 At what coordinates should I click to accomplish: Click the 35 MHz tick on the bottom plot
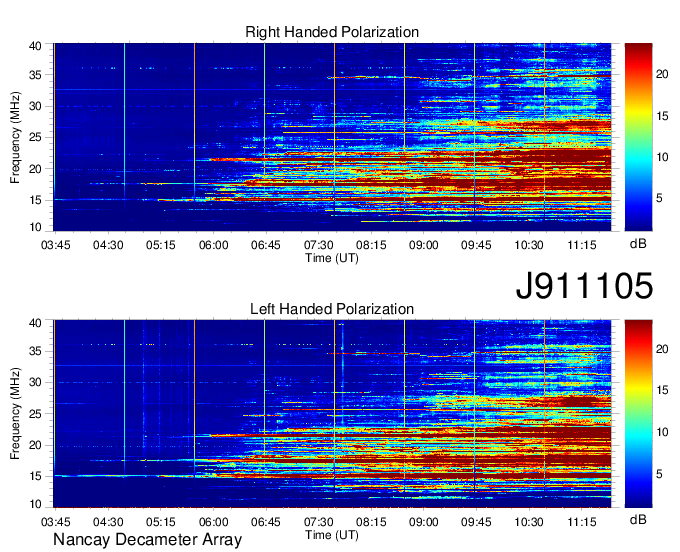coord(35,351)
